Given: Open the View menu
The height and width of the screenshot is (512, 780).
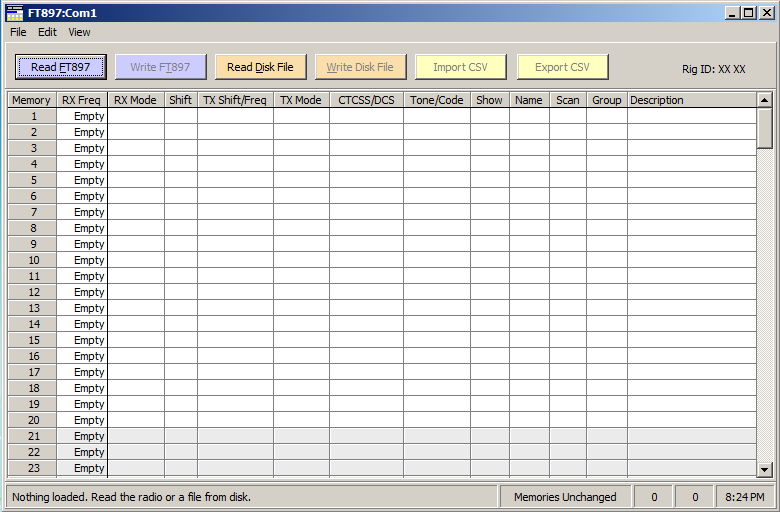Looking at the screenshot, I should (79, 32).
